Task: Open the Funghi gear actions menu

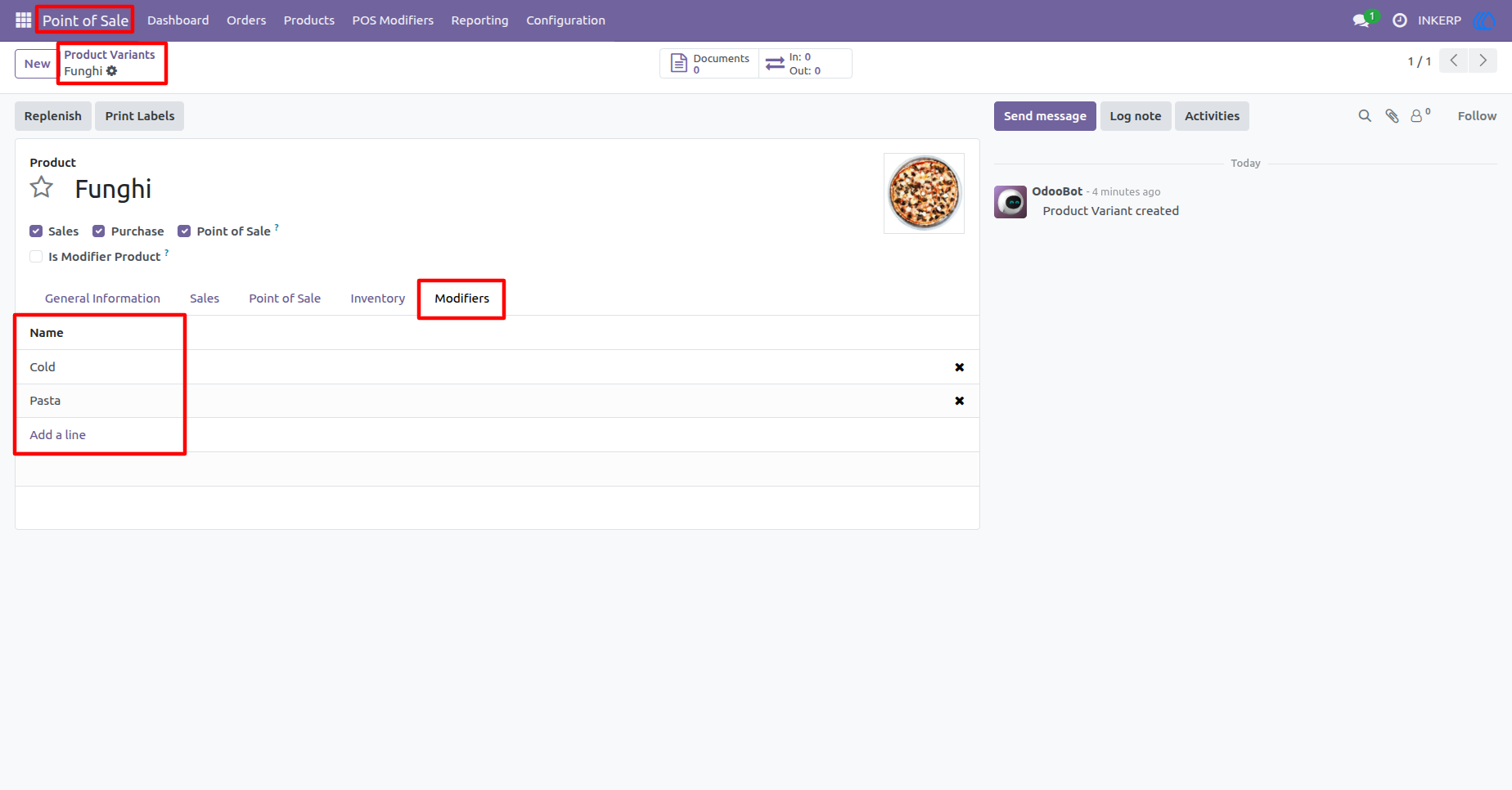Action: point(112,71)
